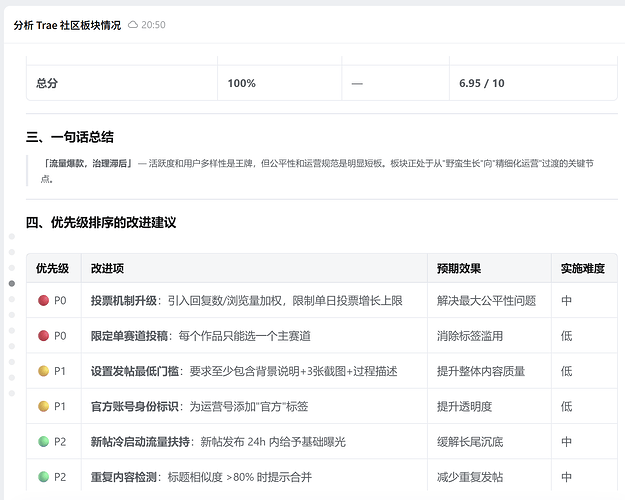Select the P2 label in 新帖冷启动流量扶持 row
The image size is (625, 500).
coord(60,442)
